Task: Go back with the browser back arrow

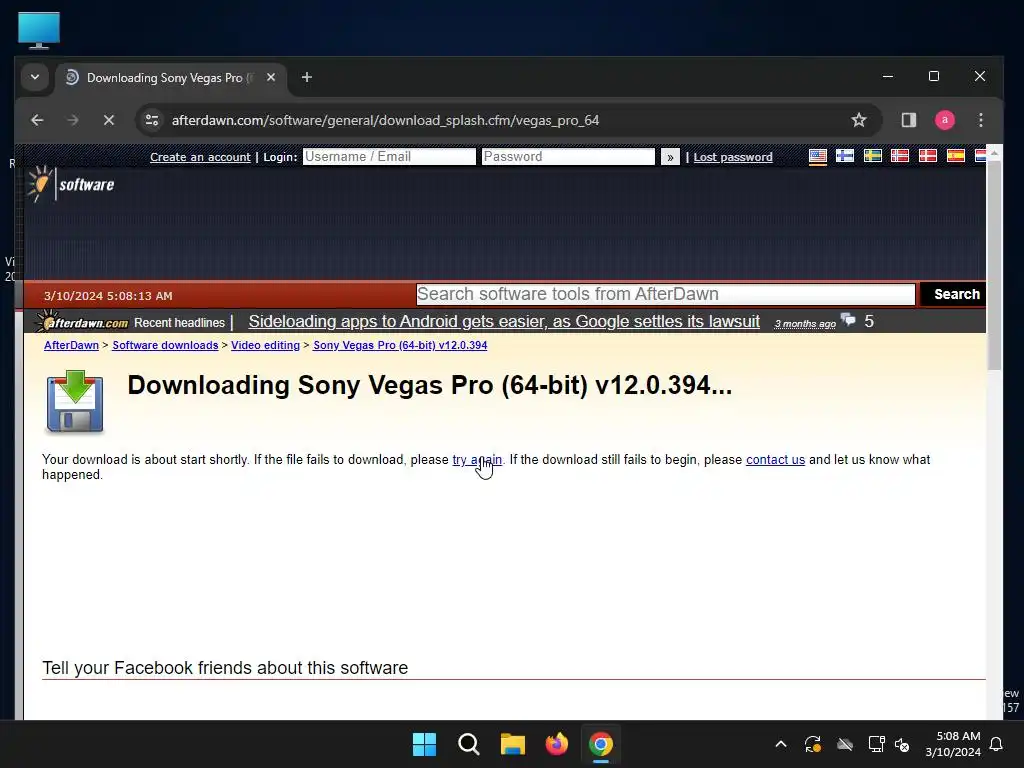Action: [37, 120]
